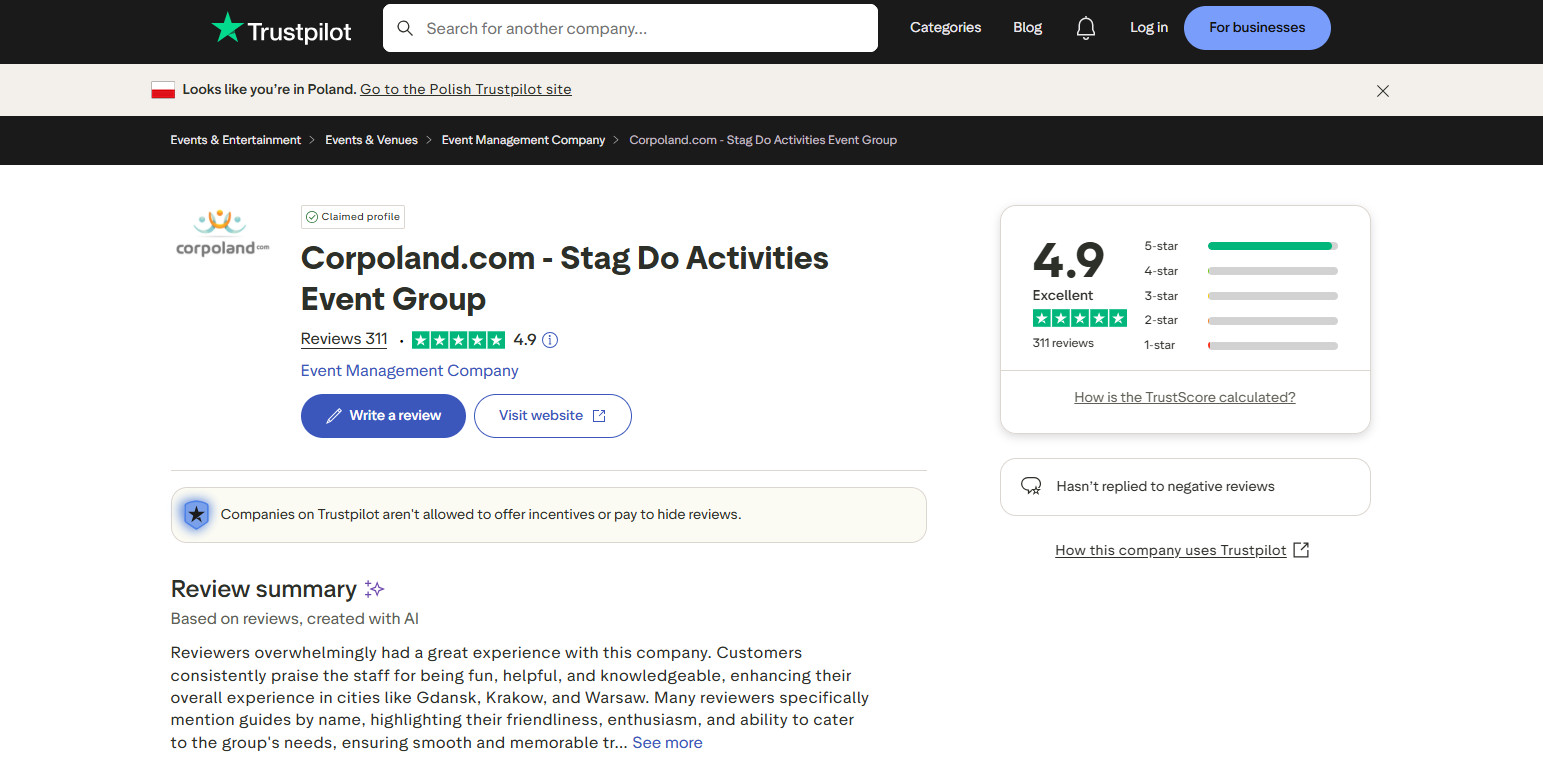
Task: Click the info icon next to the 4.9 rating
Action: tap(549, 340)
